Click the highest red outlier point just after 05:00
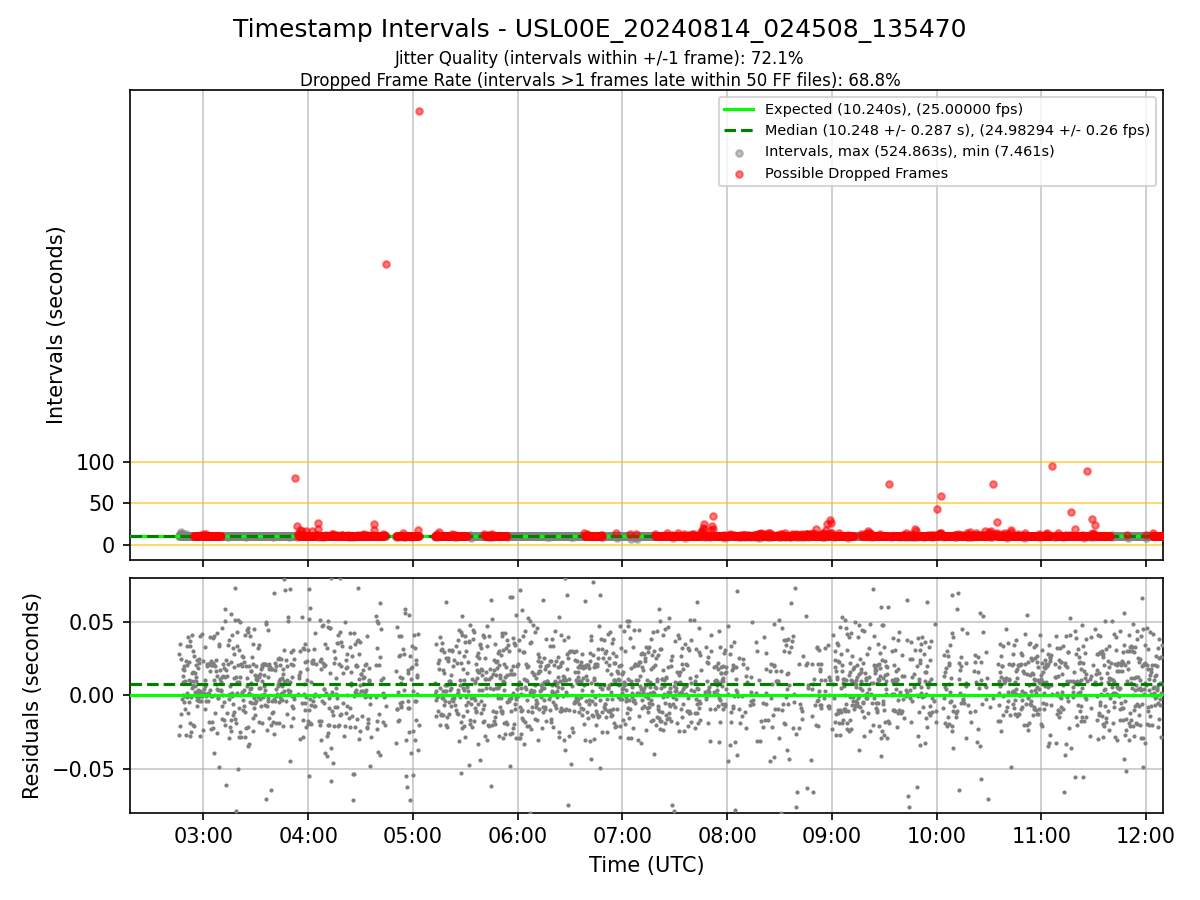 click(x=419, y=111)
